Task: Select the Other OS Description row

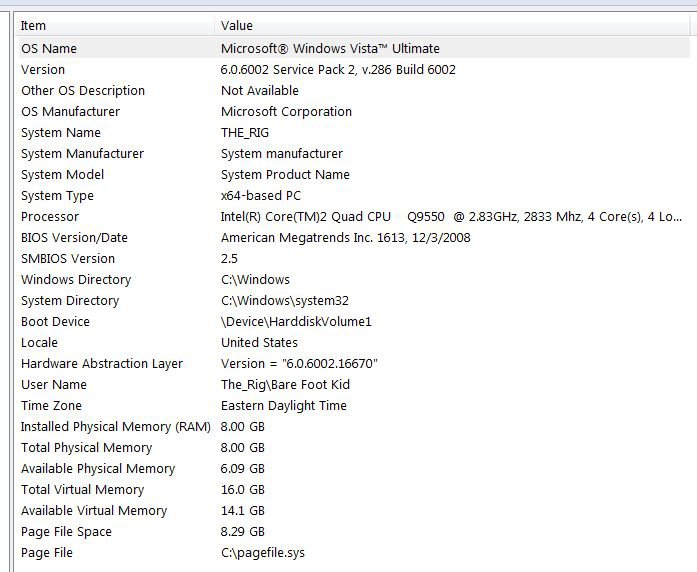Action: (83, 91)
